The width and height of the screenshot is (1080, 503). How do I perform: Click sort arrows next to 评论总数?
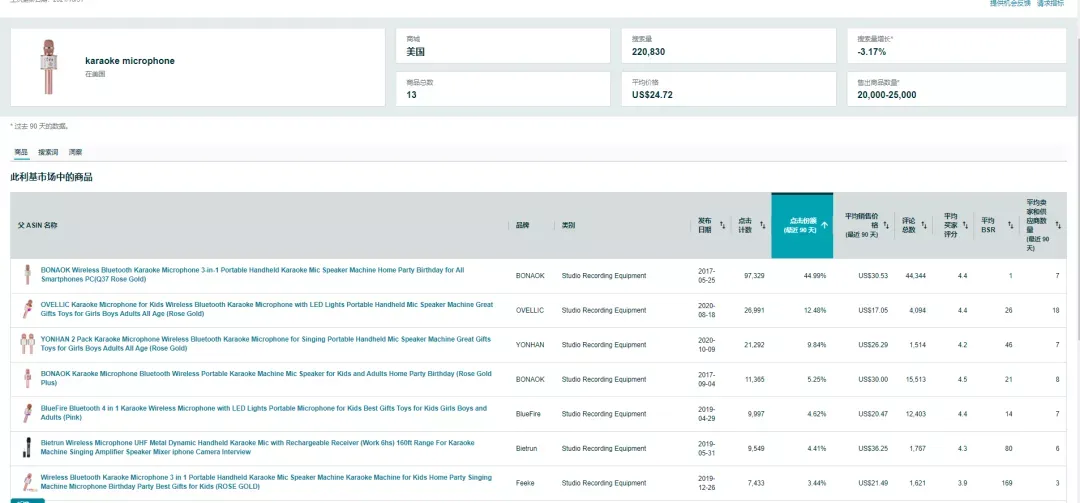(x=926, y=225)
